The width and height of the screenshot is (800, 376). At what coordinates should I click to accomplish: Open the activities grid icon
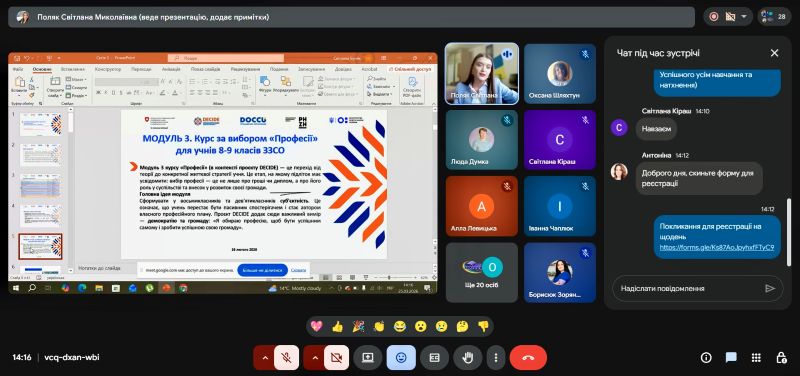click(x=757, y=358)
